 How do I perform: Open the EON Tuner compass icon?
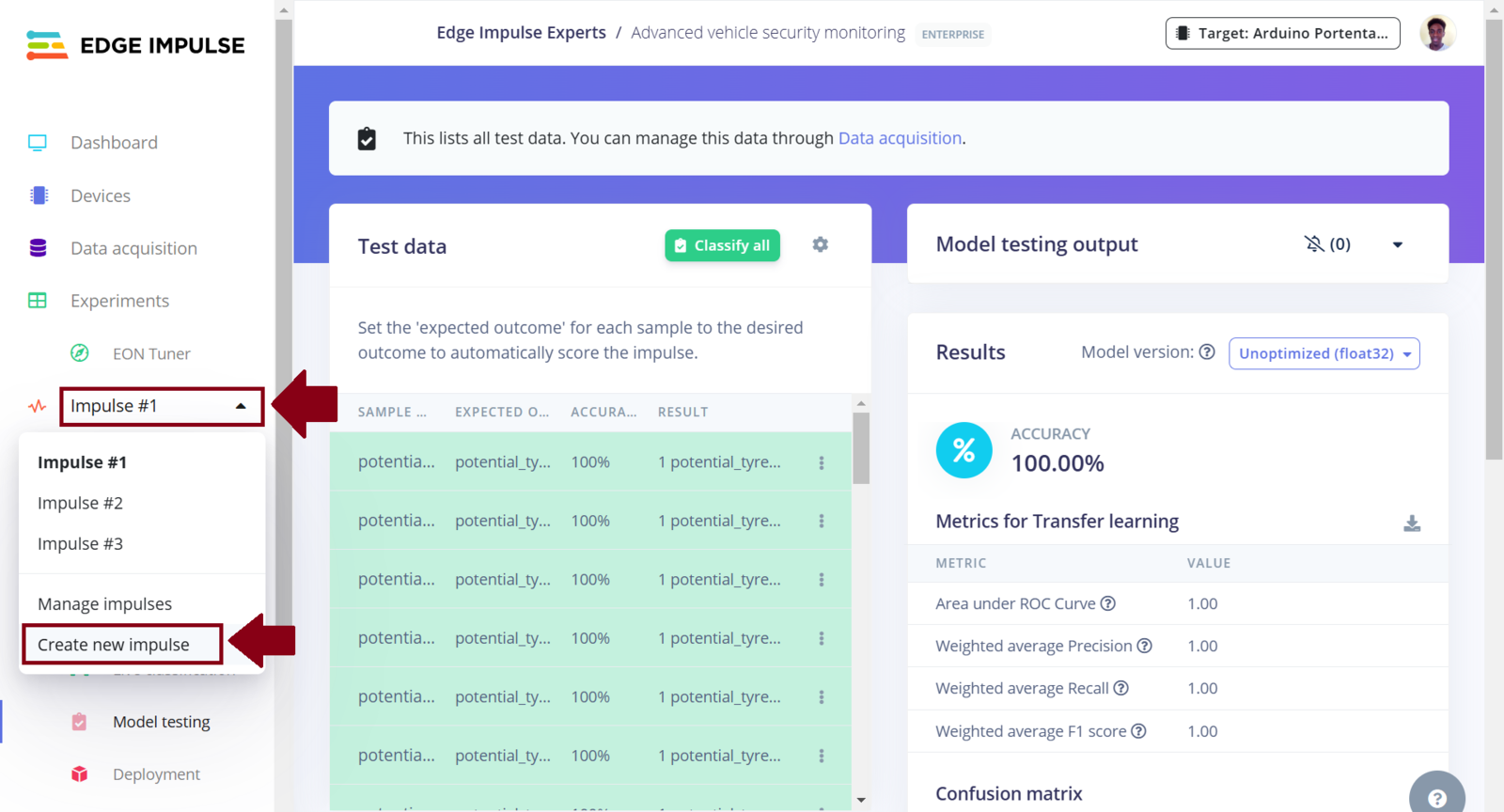point(80,353)
